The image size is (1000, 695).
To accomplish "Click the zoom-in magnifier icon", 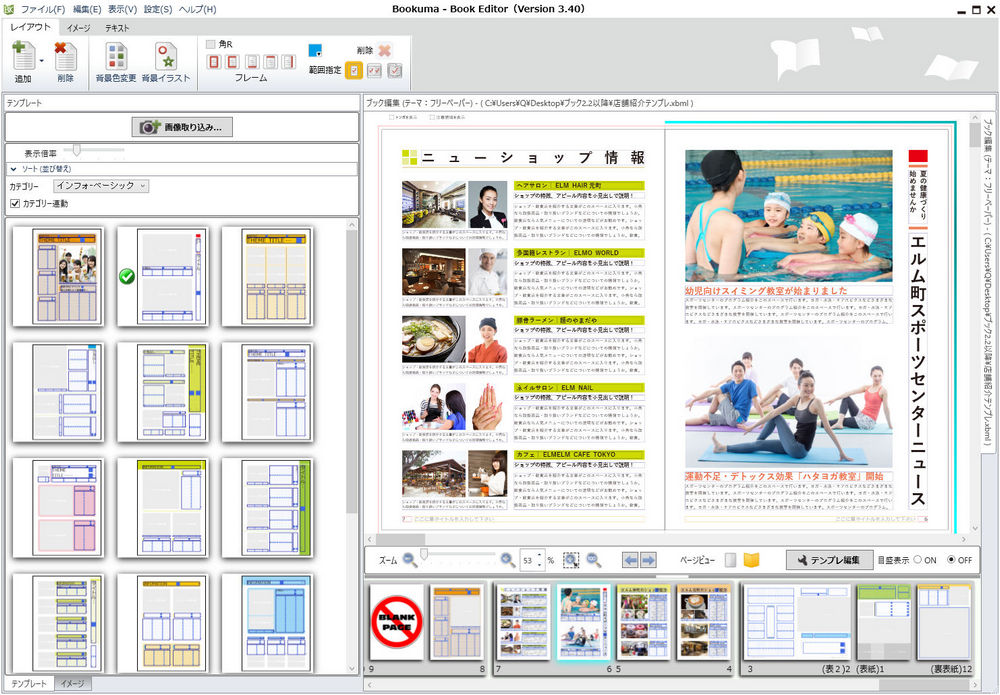I will point(507,560).
